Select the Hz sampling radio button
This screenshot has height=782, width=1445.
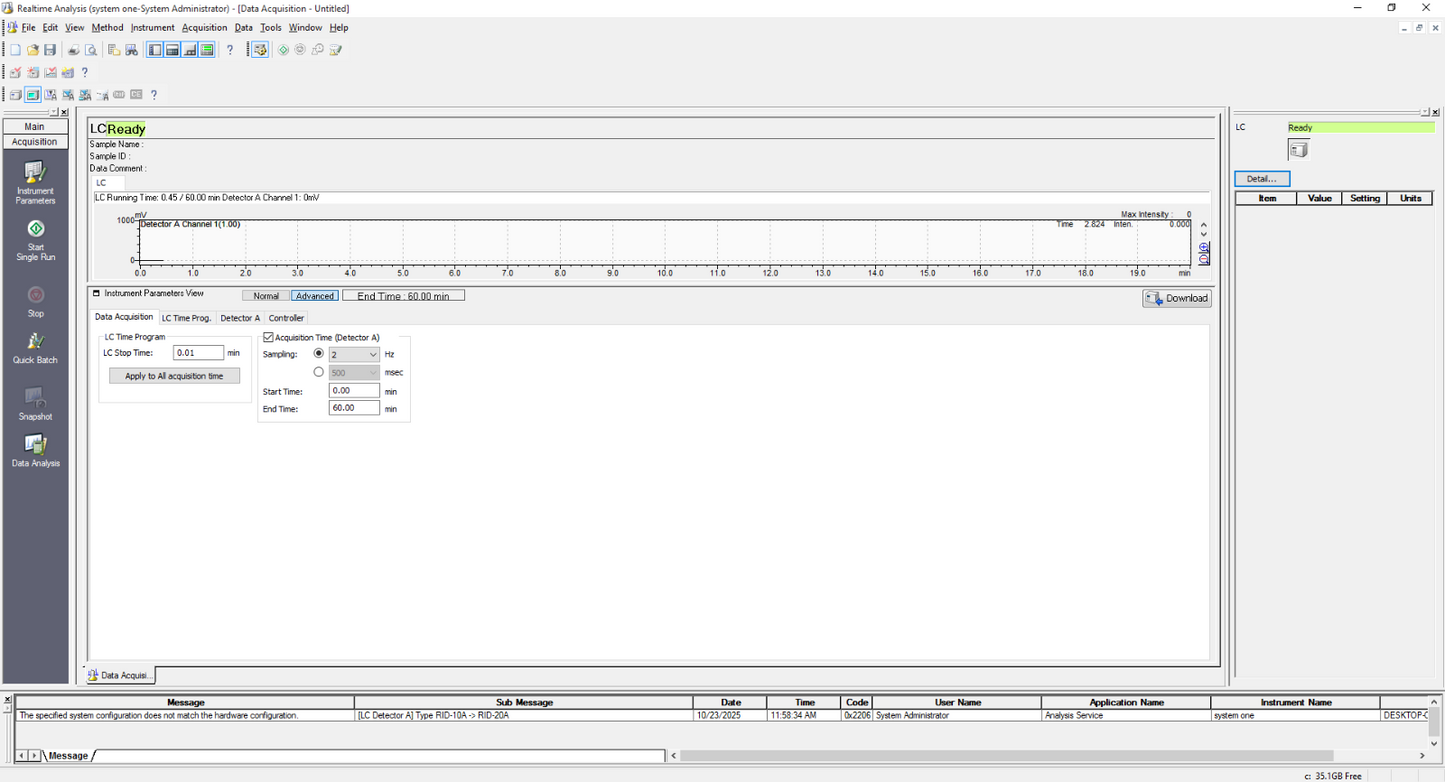point(319,354)
